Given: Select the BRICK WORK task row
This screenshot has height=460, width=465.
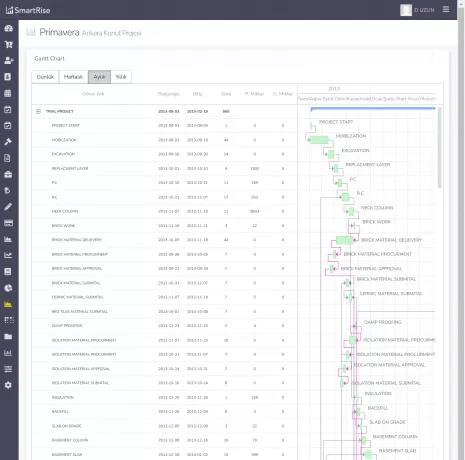Looking at the screenshot, I should click(165, 226).
